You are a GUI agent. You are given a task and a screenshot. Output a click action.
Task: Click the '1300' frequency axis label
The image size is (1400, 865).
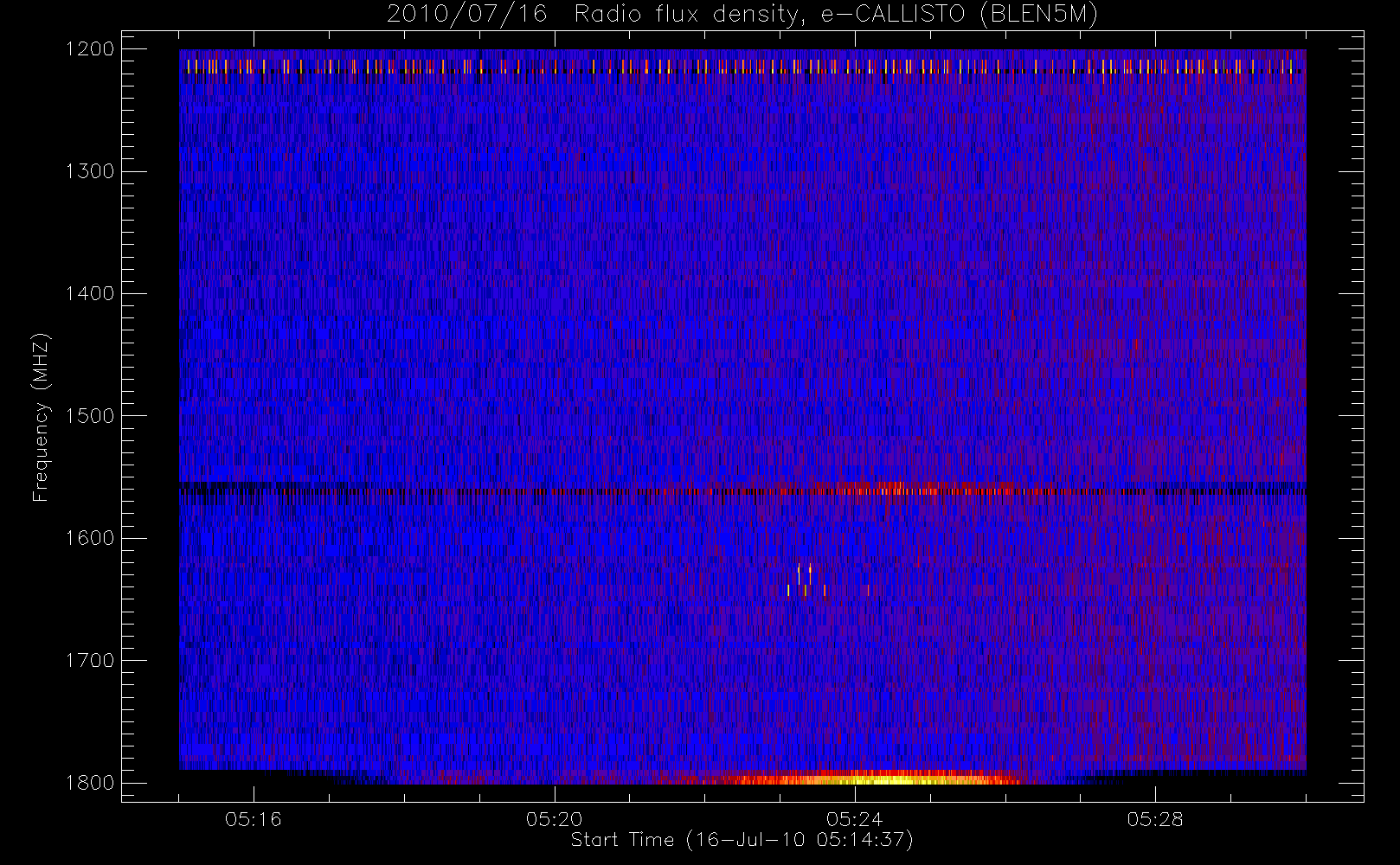click(x=90, y=171)
